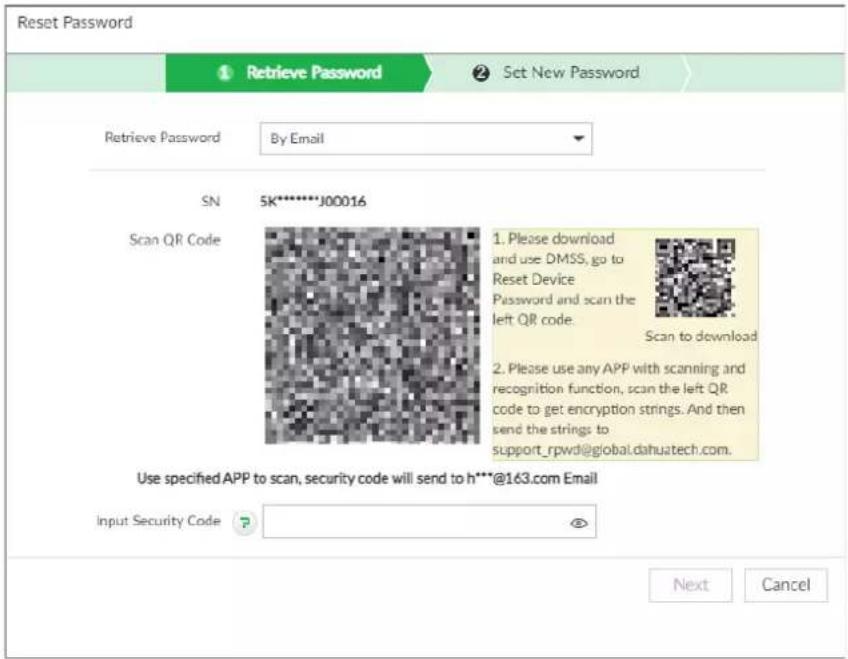The image size is (848, 659).
Task: Click the security code help question icon
Action: tap(244, 522)
